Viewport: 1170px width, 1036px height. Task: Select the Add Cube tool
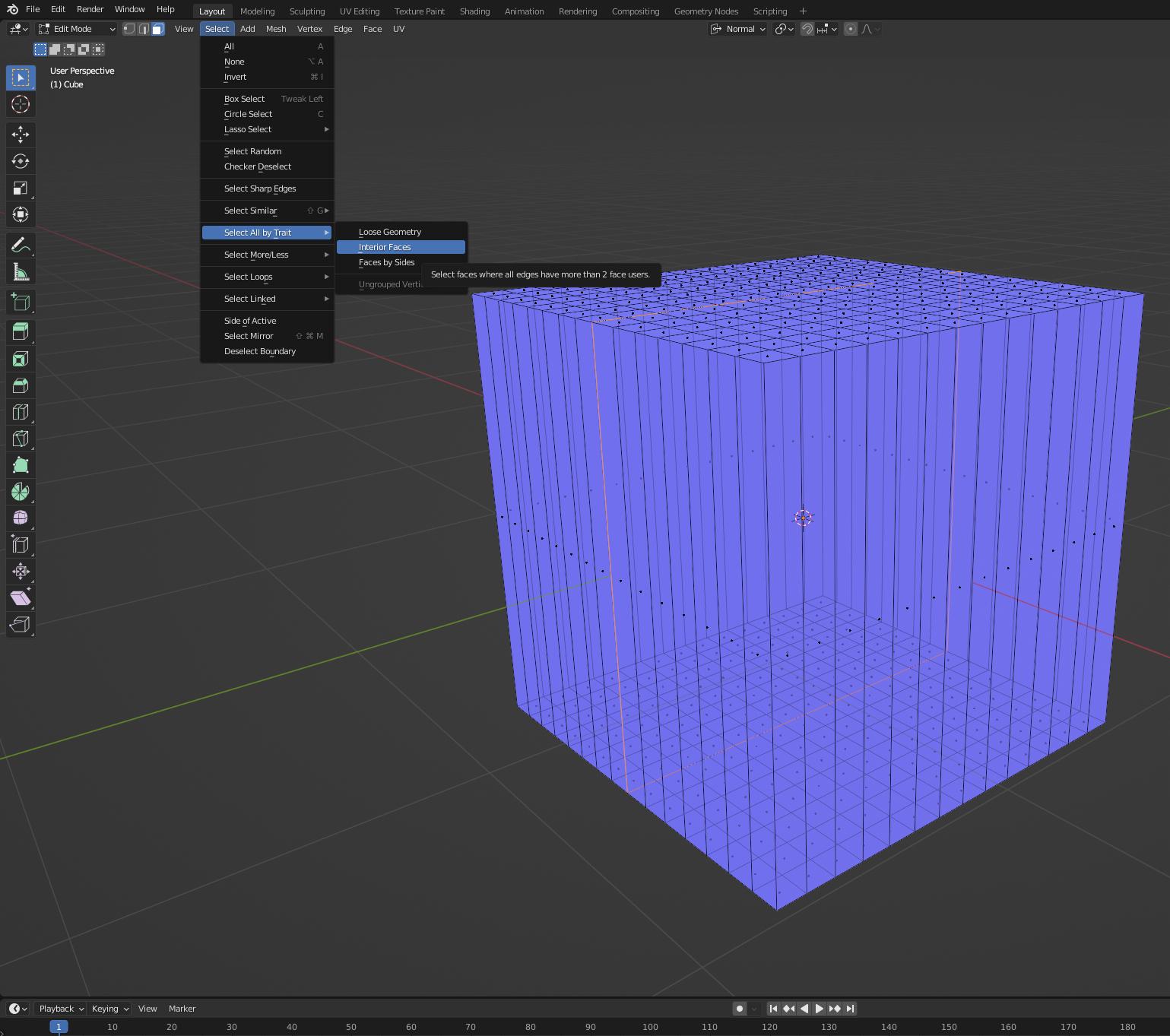coord(21,302)
